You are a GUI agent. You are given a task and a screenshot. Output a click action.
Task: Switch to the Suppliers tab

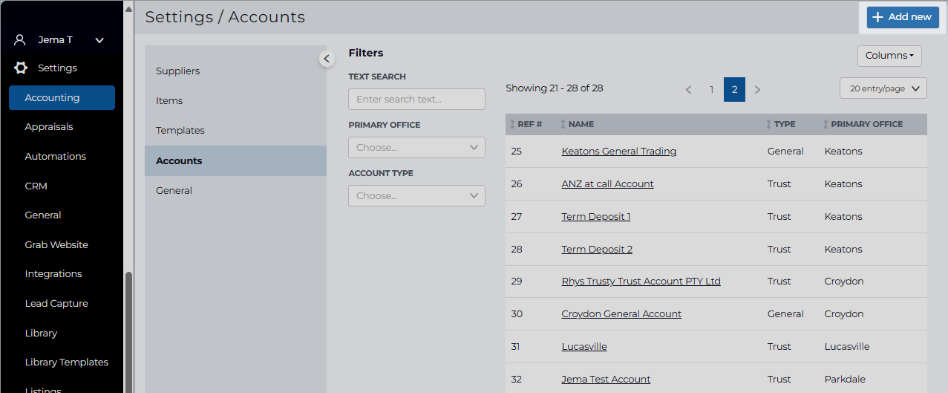click(x=178, y=71)
